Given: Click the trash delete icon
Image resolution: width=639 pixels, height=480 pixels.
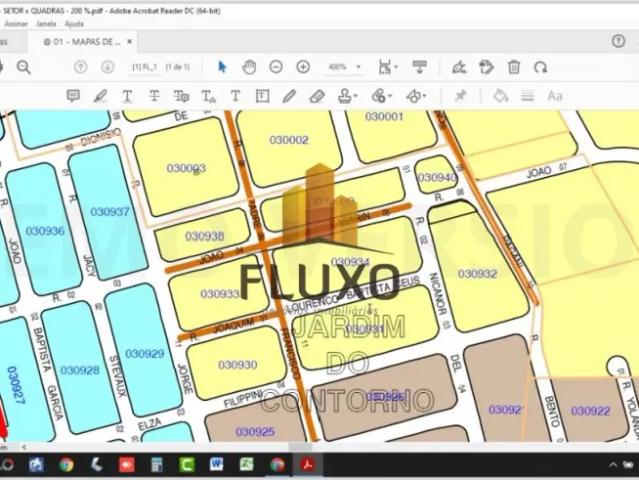Looking at the screenshot, I should (x=513, y=67).
